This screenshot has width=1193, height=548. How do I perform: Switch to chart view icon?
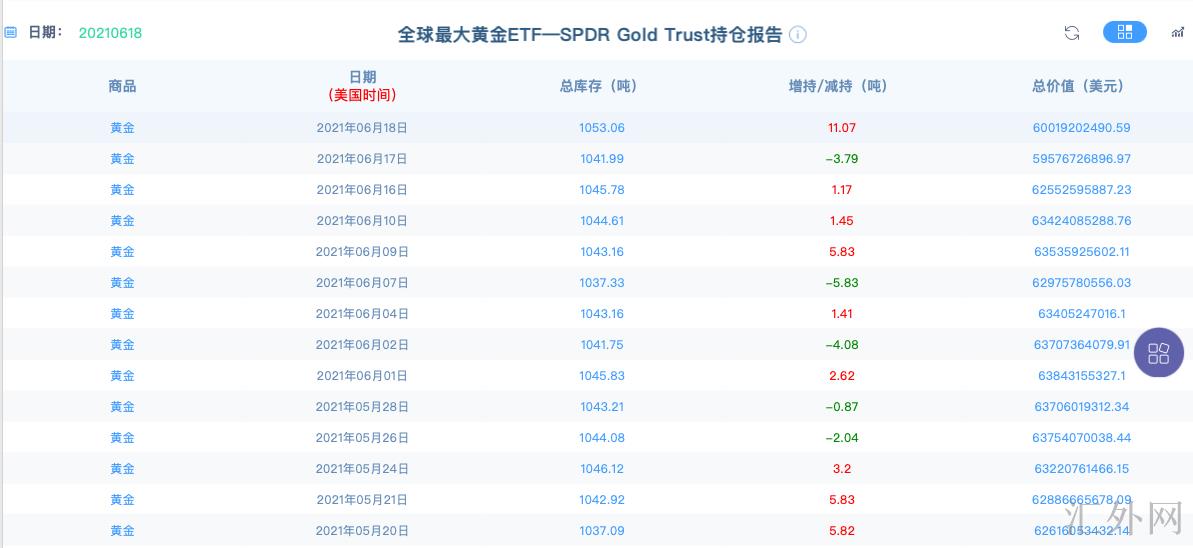pos(1178,33)
